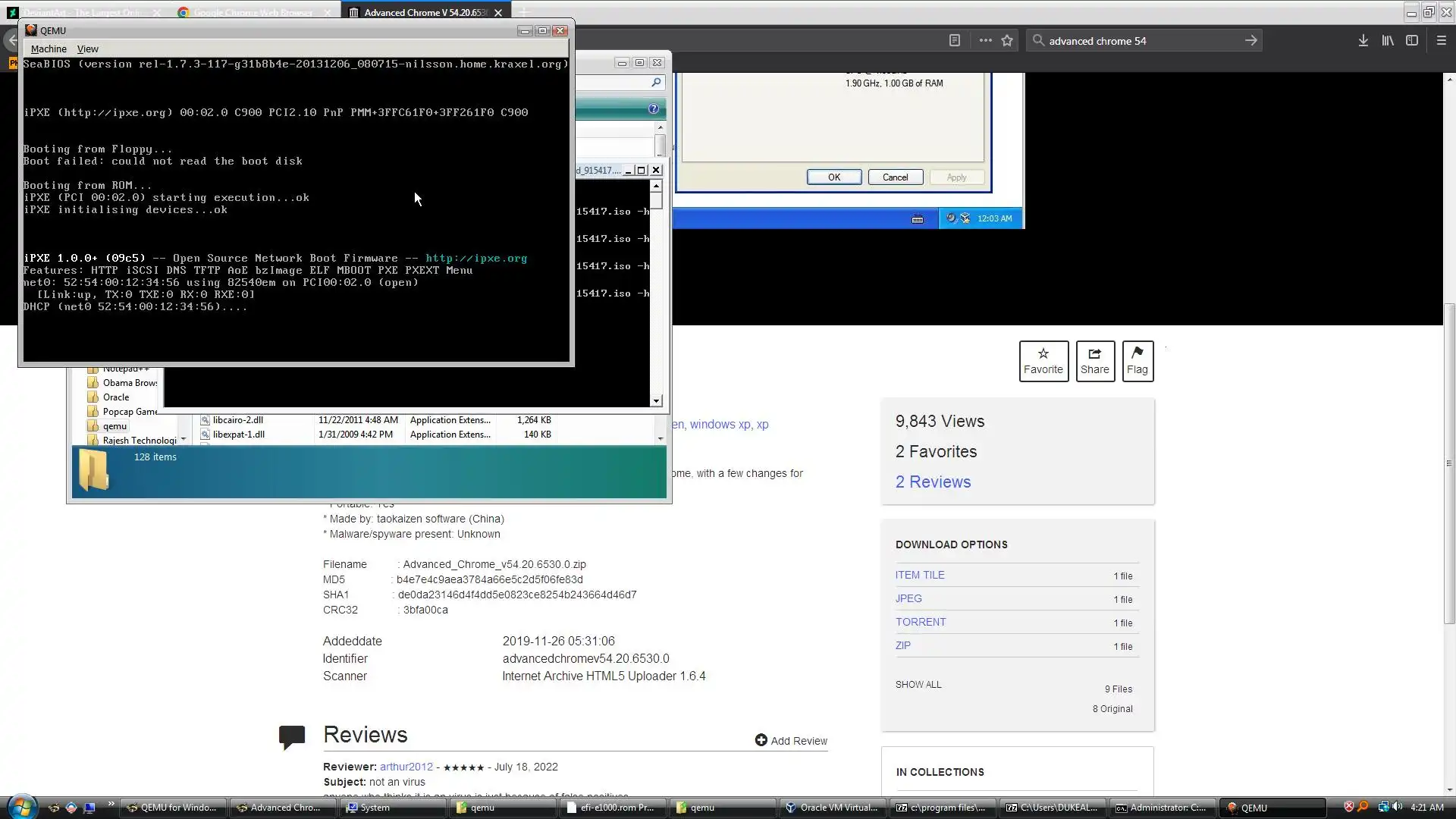This screenshot has height=819, width=1456.
Task: Toggle Firefox reader view icon
Action: pyautogui.click(x=955, y=41)
